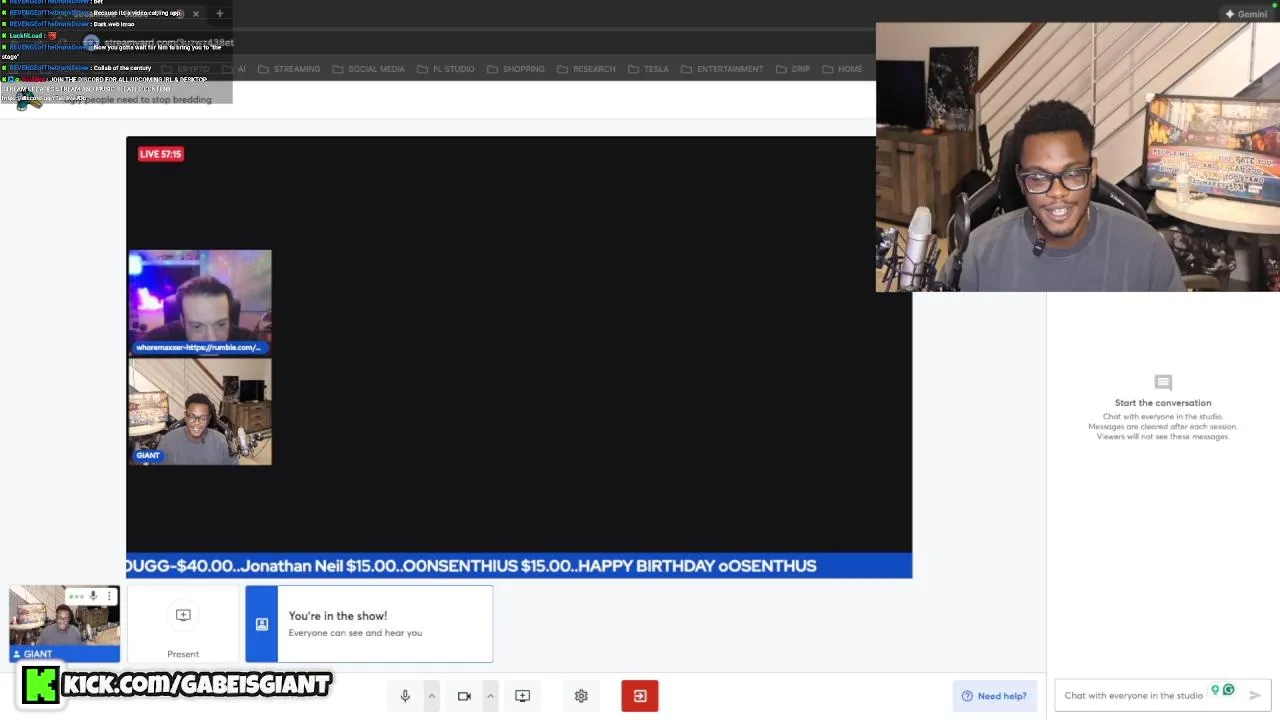Image resolution: width=1280 pixels, height=720 pixels.
Task: Select the GIANT backstage camera thumbnail
Action: tap(64, 624)
